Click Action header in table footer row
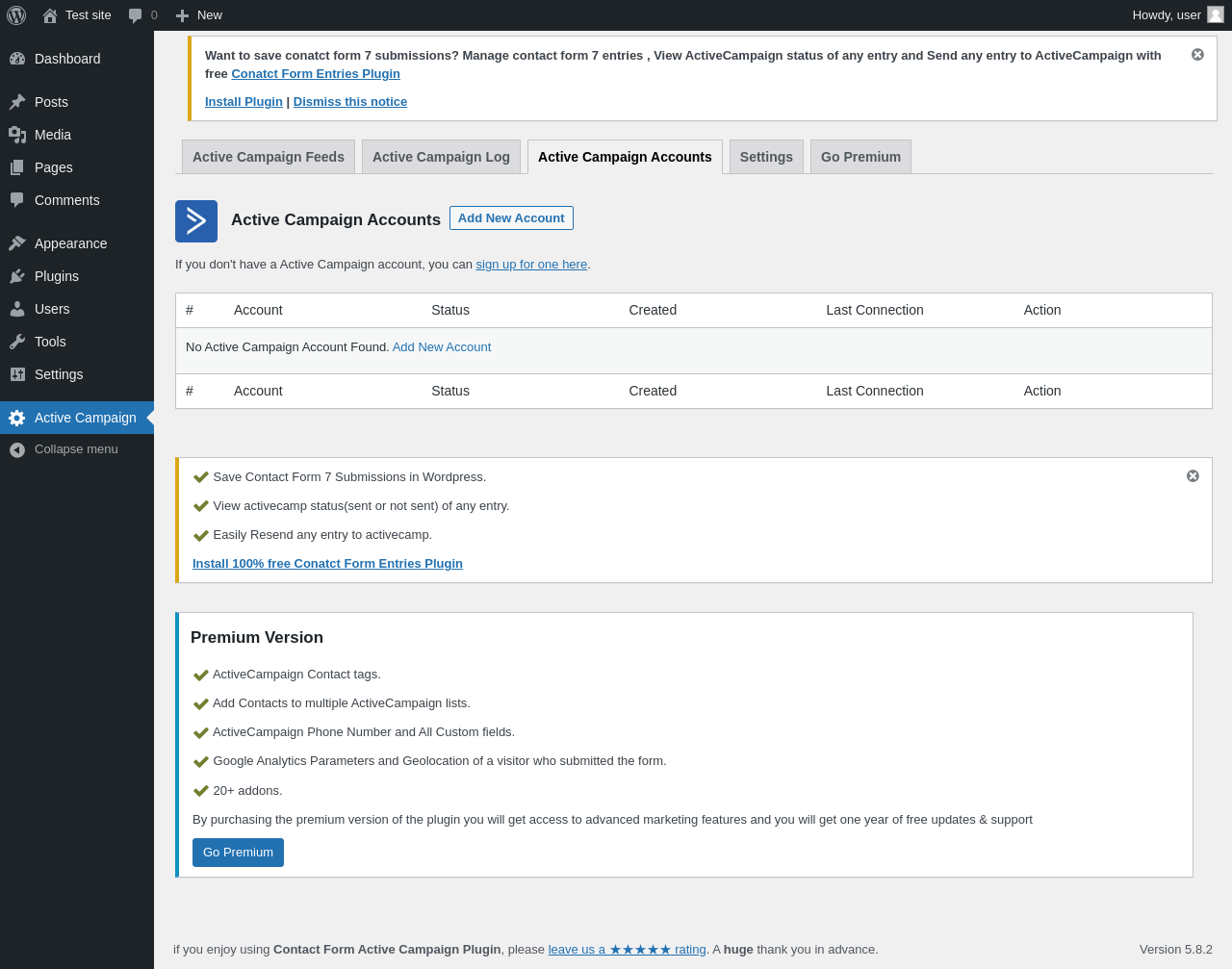 [1042, 391]
